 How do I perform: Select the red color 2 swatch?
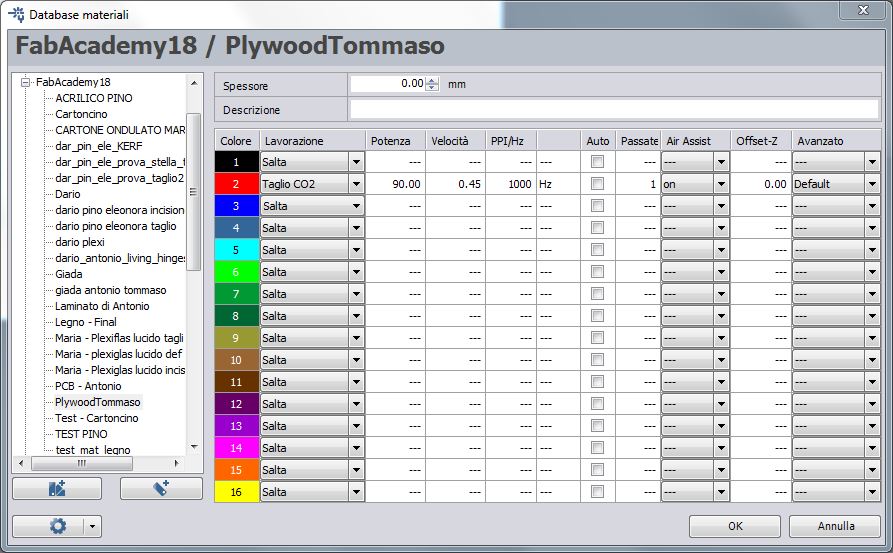click(x=236, y=184)
